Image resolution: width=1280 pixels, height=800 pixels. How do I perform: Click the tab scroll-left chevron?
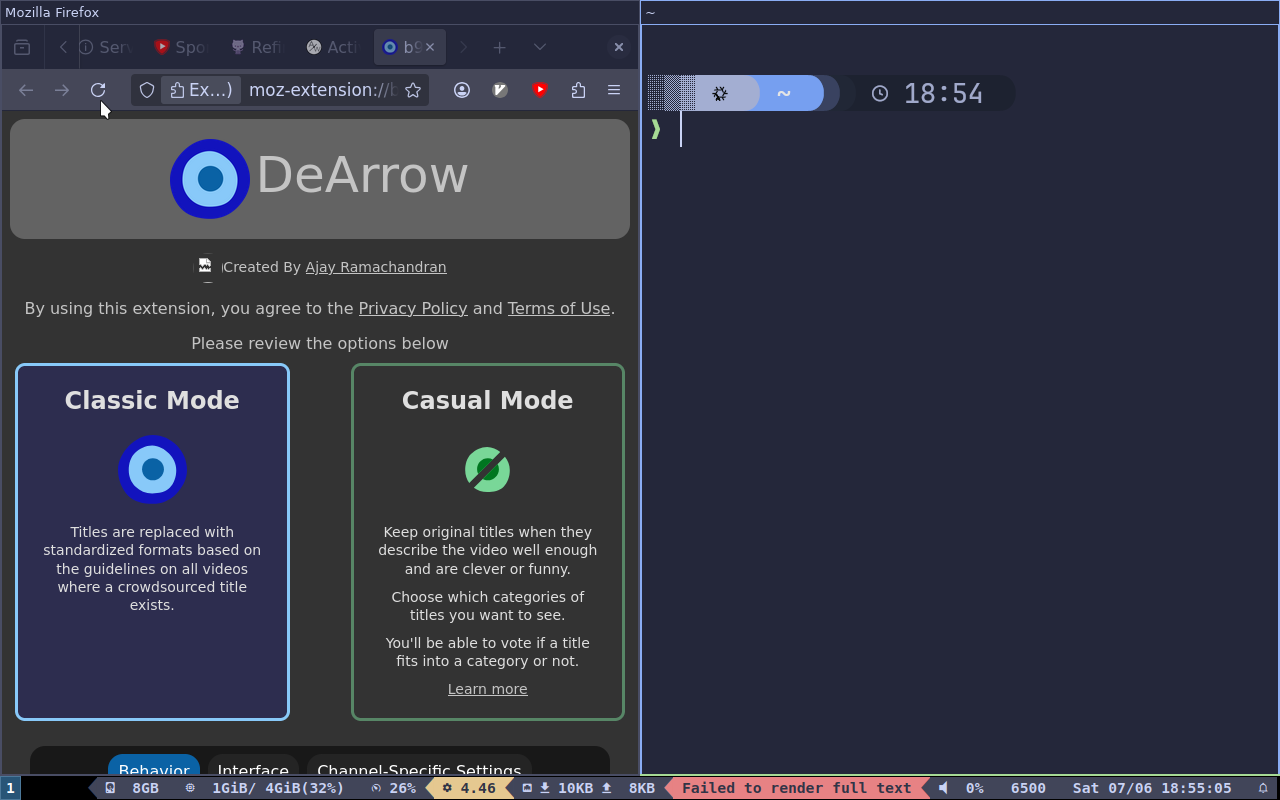[x=63, y=47]
